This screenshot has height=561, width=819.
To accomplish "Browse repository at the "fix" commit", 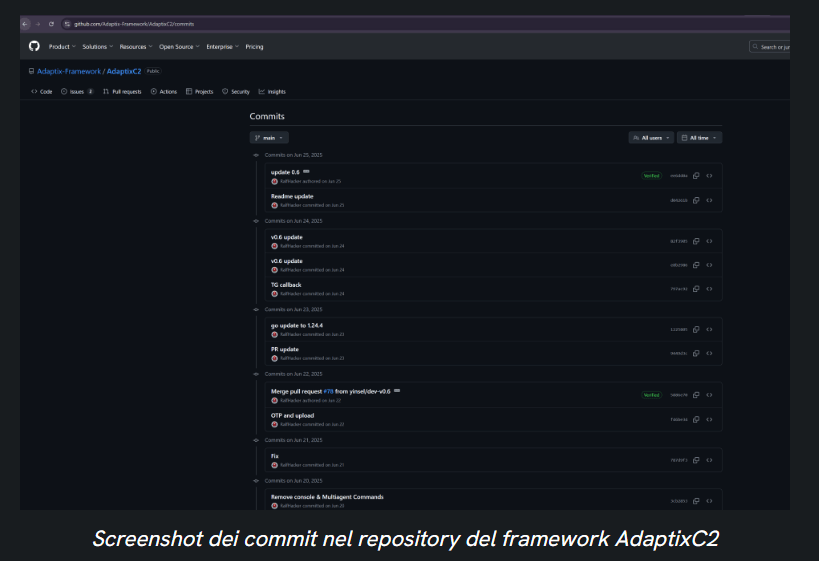I will coord(709,460).
